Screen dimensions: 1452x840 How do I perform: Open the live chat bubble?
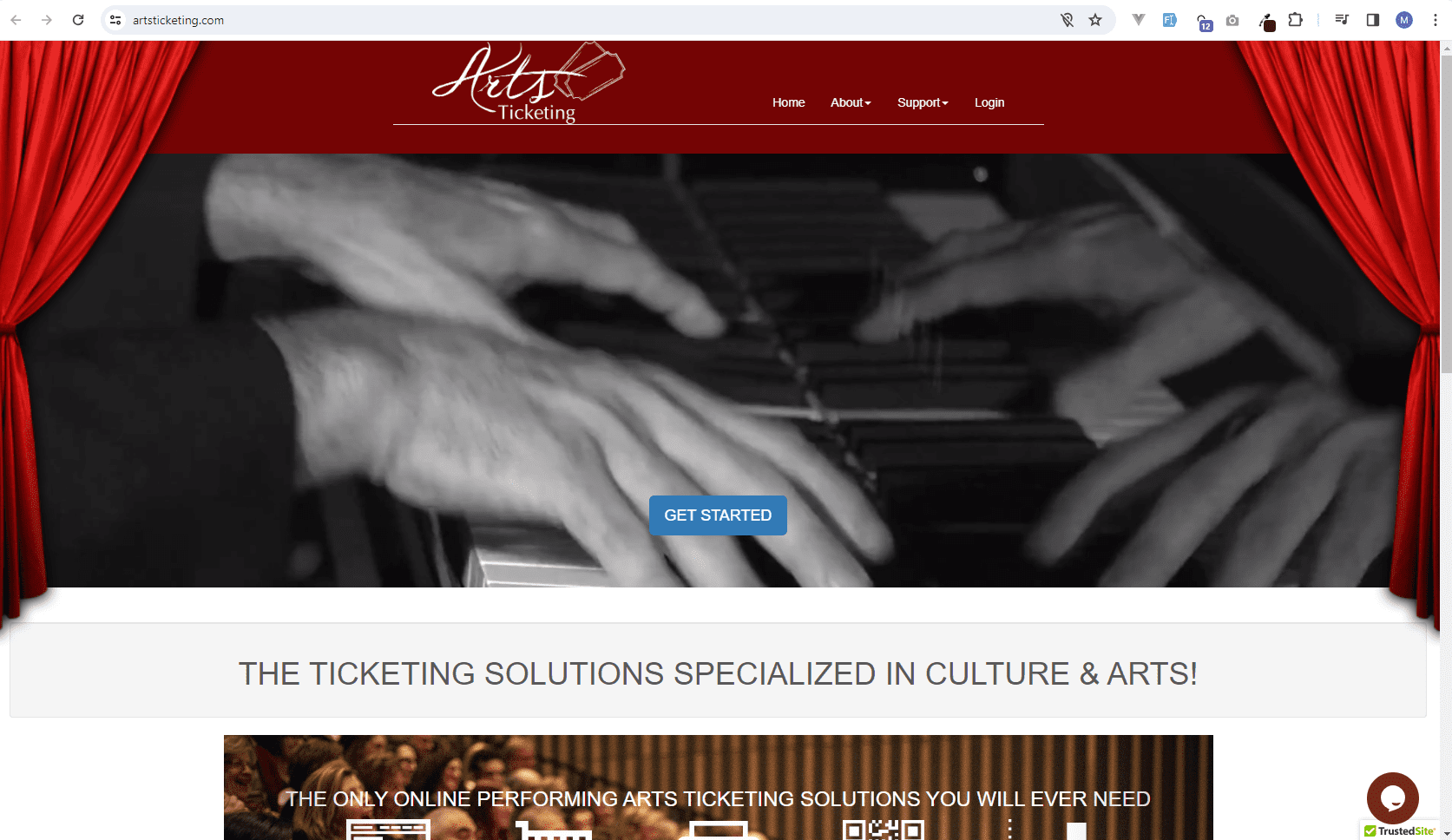tap(1392, 797)
